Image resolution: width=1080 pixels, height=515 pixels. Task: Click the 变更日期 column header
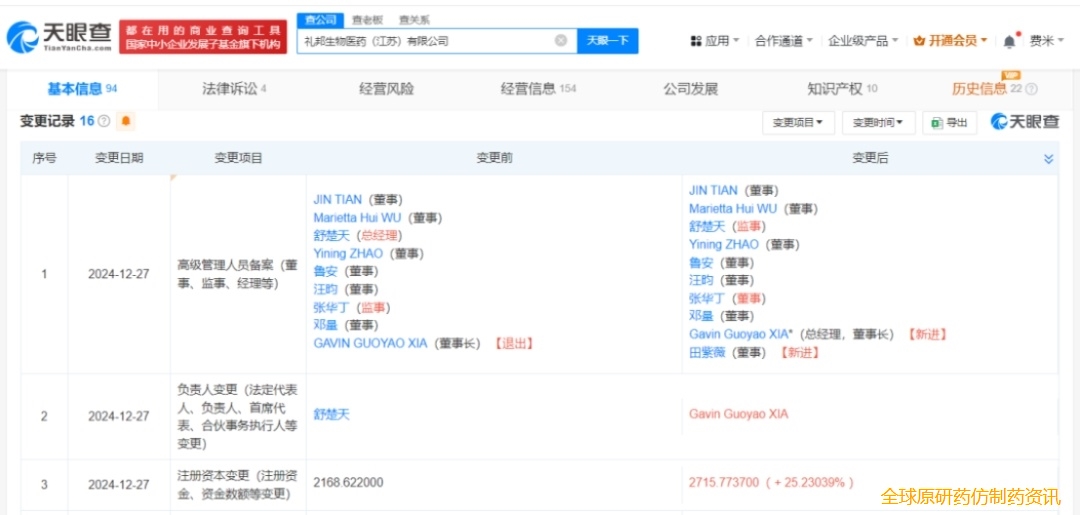[x=119, y=158]
